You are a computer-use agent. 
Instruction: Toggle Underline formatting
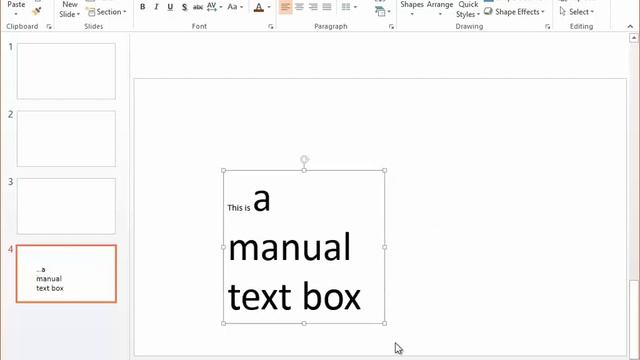pyautogui.click(x=170, y=7)
